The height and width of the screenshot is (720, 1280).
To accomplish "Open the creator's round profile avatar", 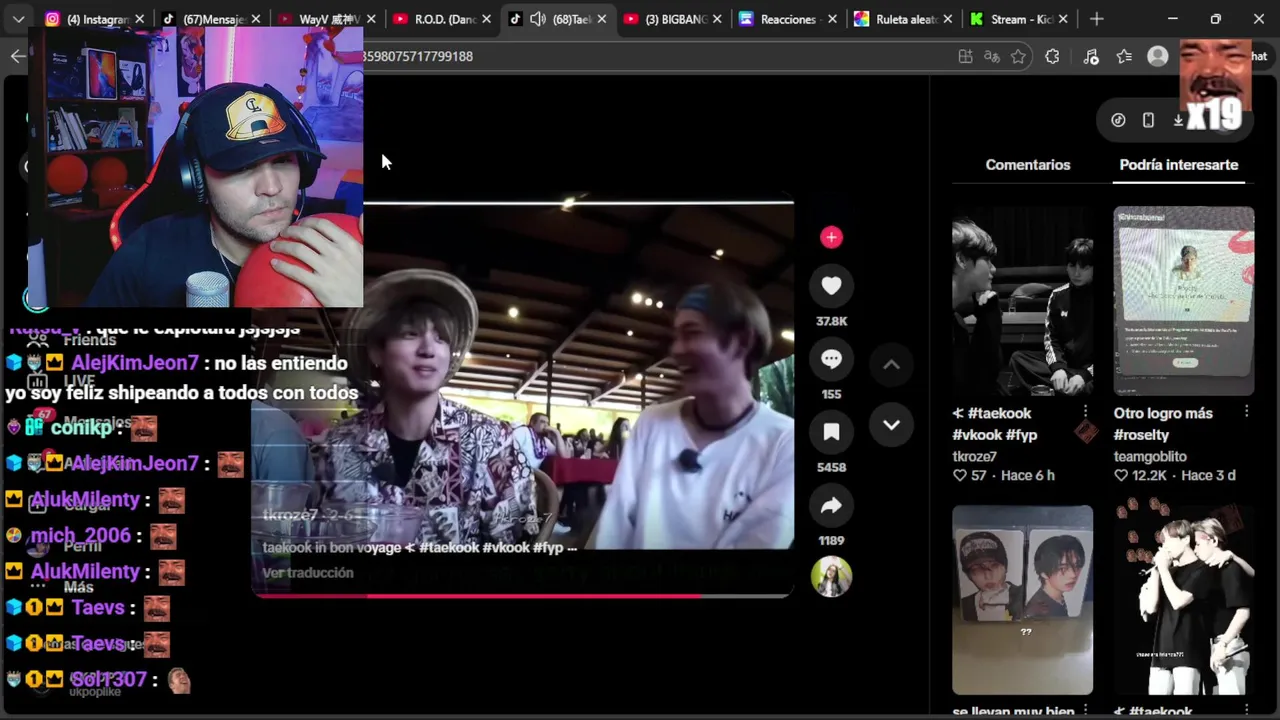I will point(831,577).
